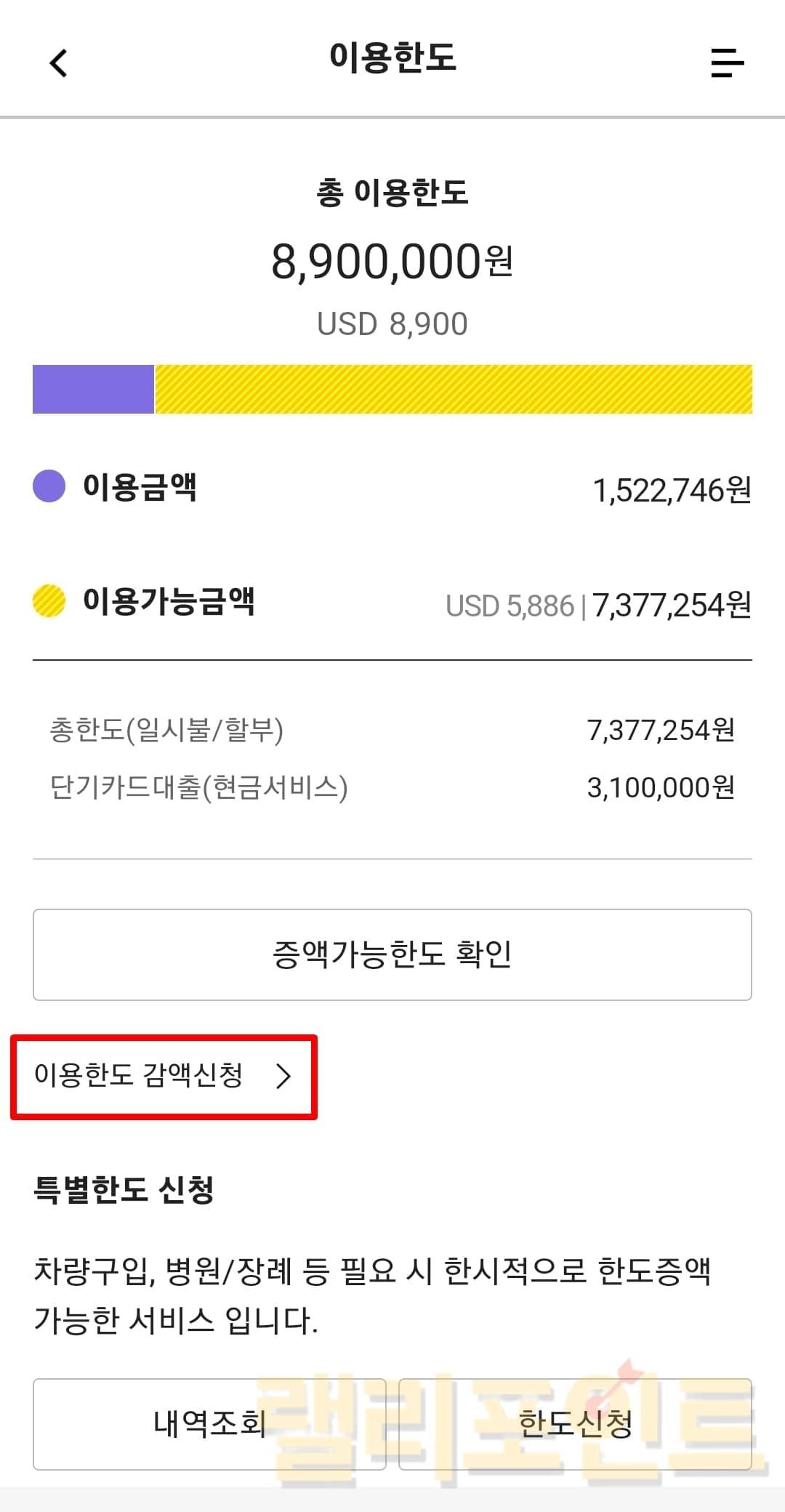
Task: Tap the 한도신청 button
Action: [x=575, y=1423]
